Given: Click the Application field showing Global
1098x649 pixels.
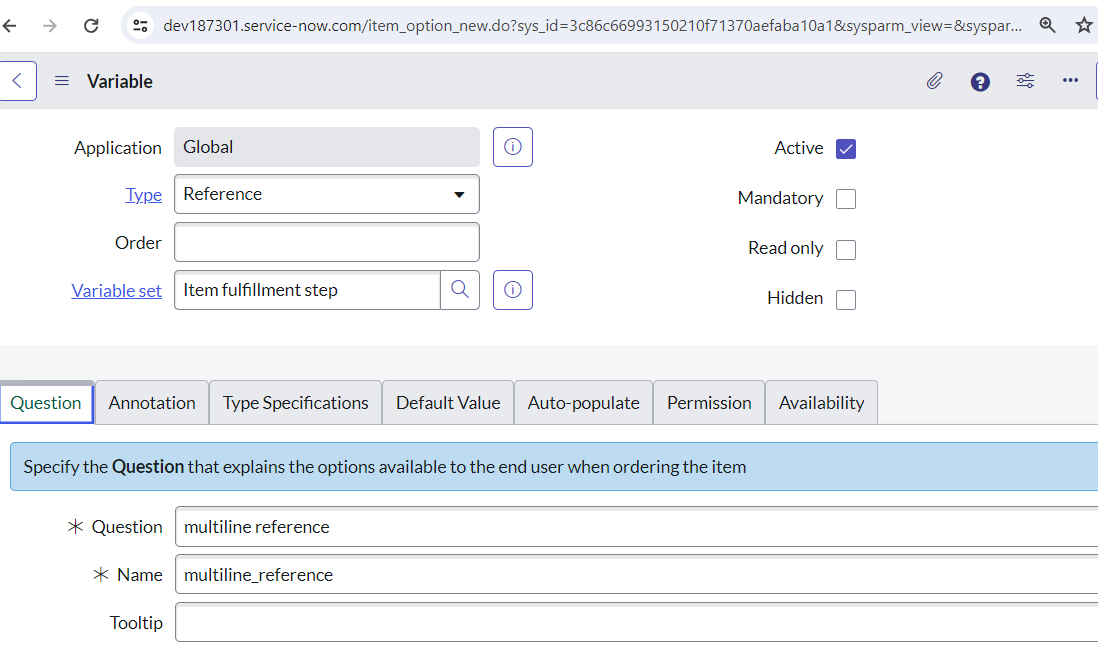Looking at the screenshot, I should (x=327, y=147).
